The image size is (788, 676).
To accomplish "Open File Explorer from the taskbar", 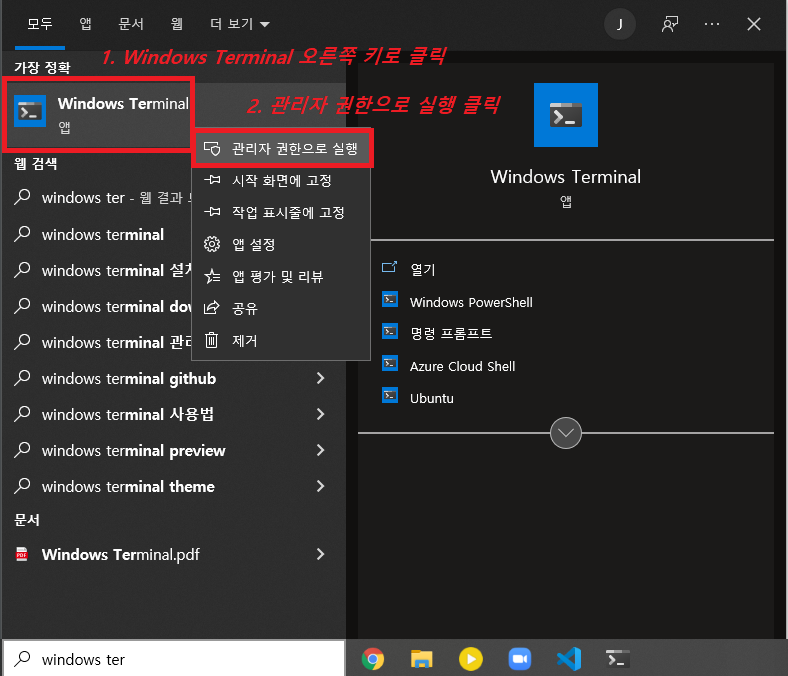I will [422, 659].
